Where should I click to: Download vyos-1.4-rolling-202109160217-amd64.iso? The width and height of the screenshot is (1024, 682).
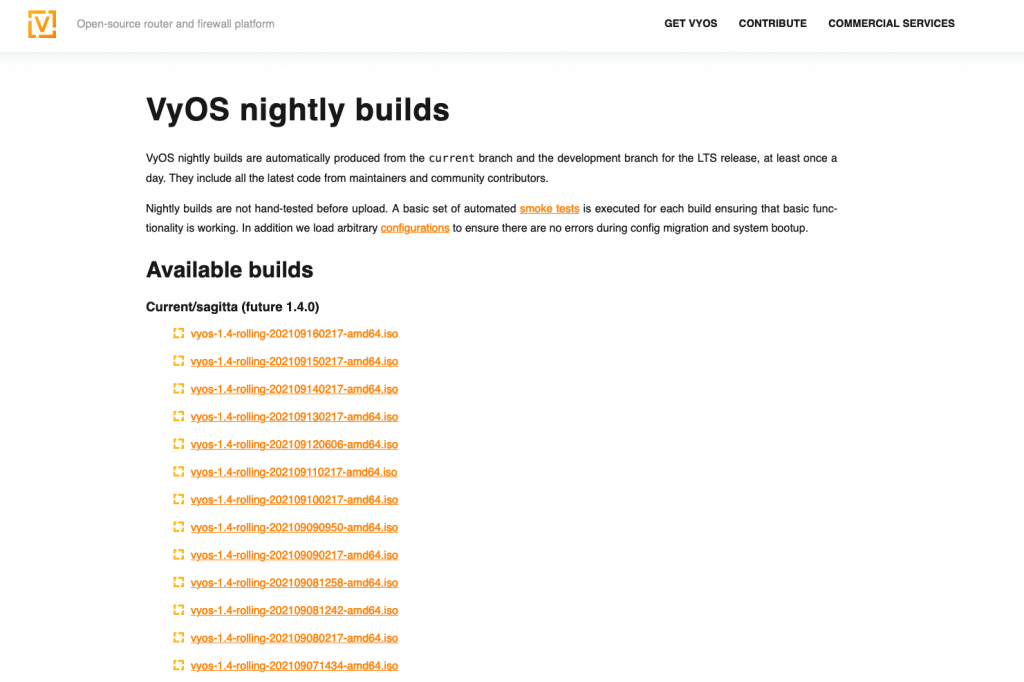(x=294, y=334)
